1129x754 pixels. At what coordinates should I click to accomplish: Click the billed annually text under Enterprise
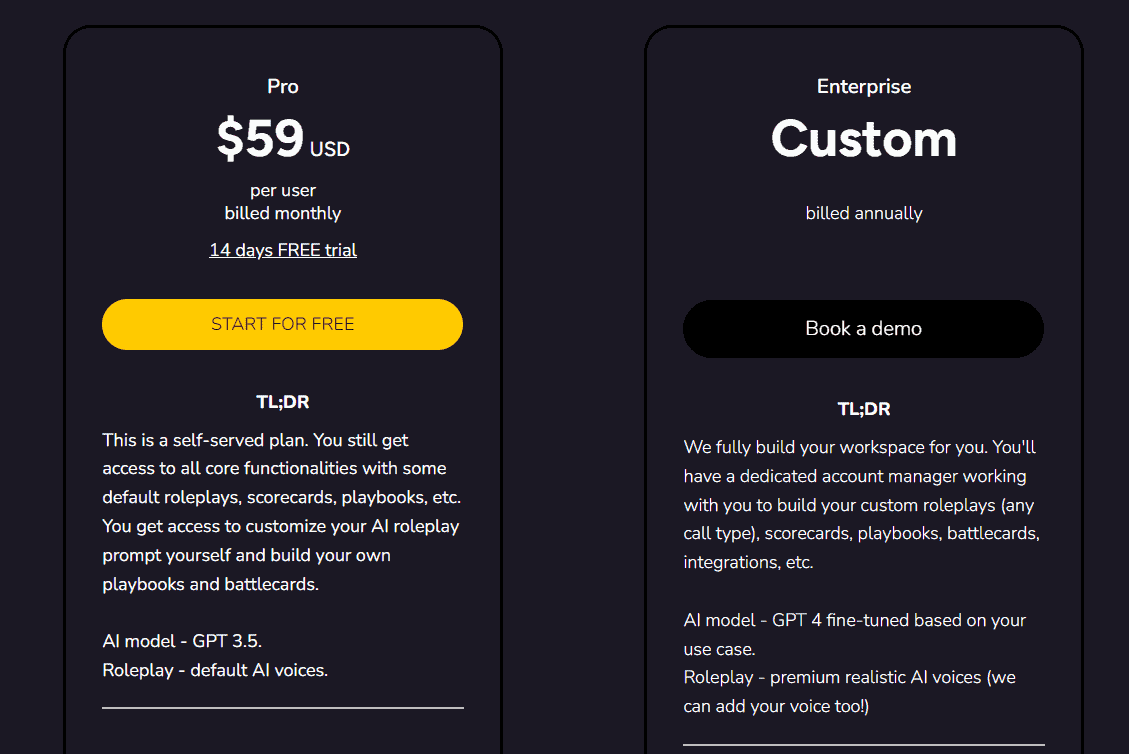pyautogui.click(x=863, y=213)
